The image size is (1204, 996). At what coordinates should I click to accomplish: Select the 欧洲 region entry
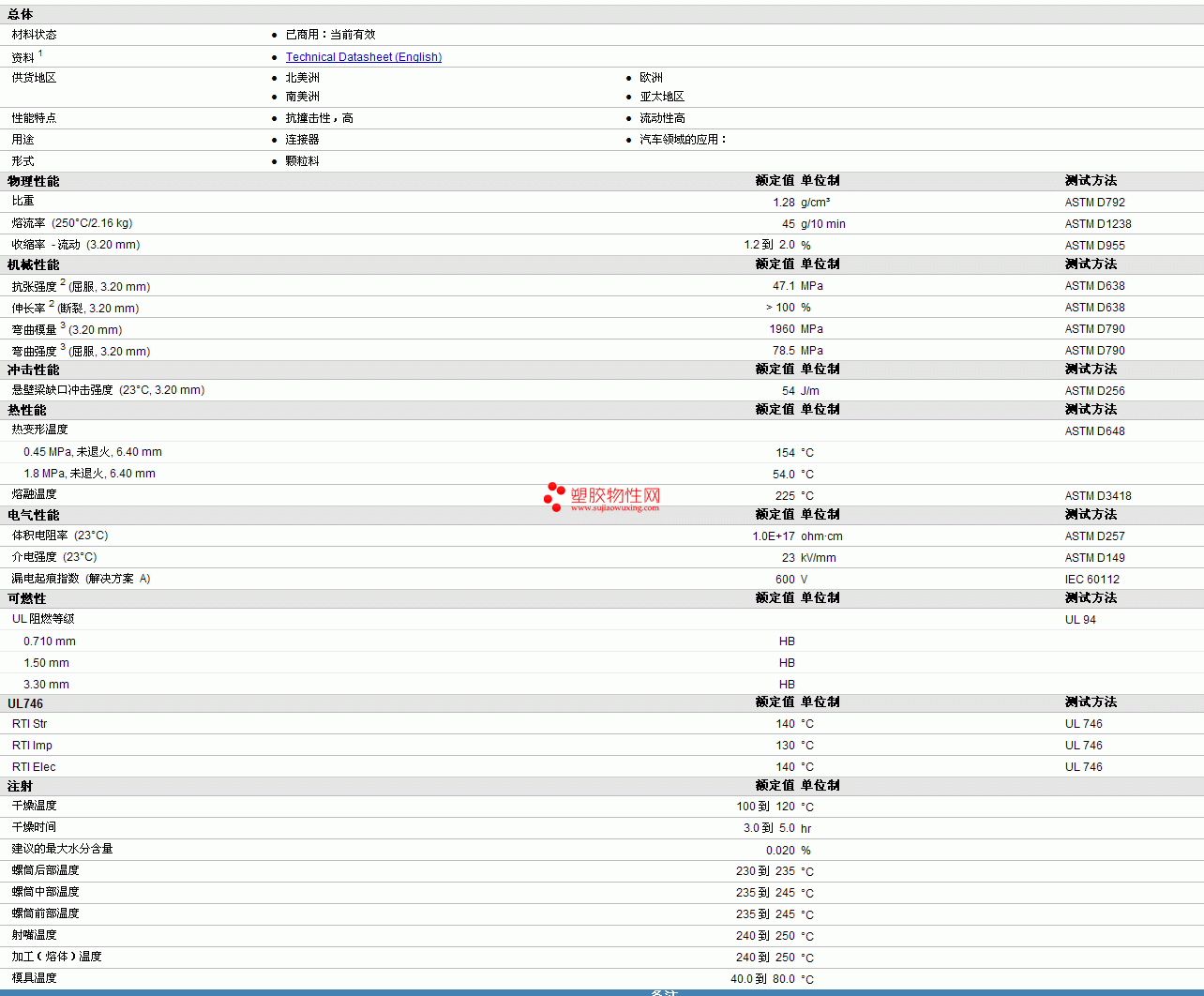651,78
